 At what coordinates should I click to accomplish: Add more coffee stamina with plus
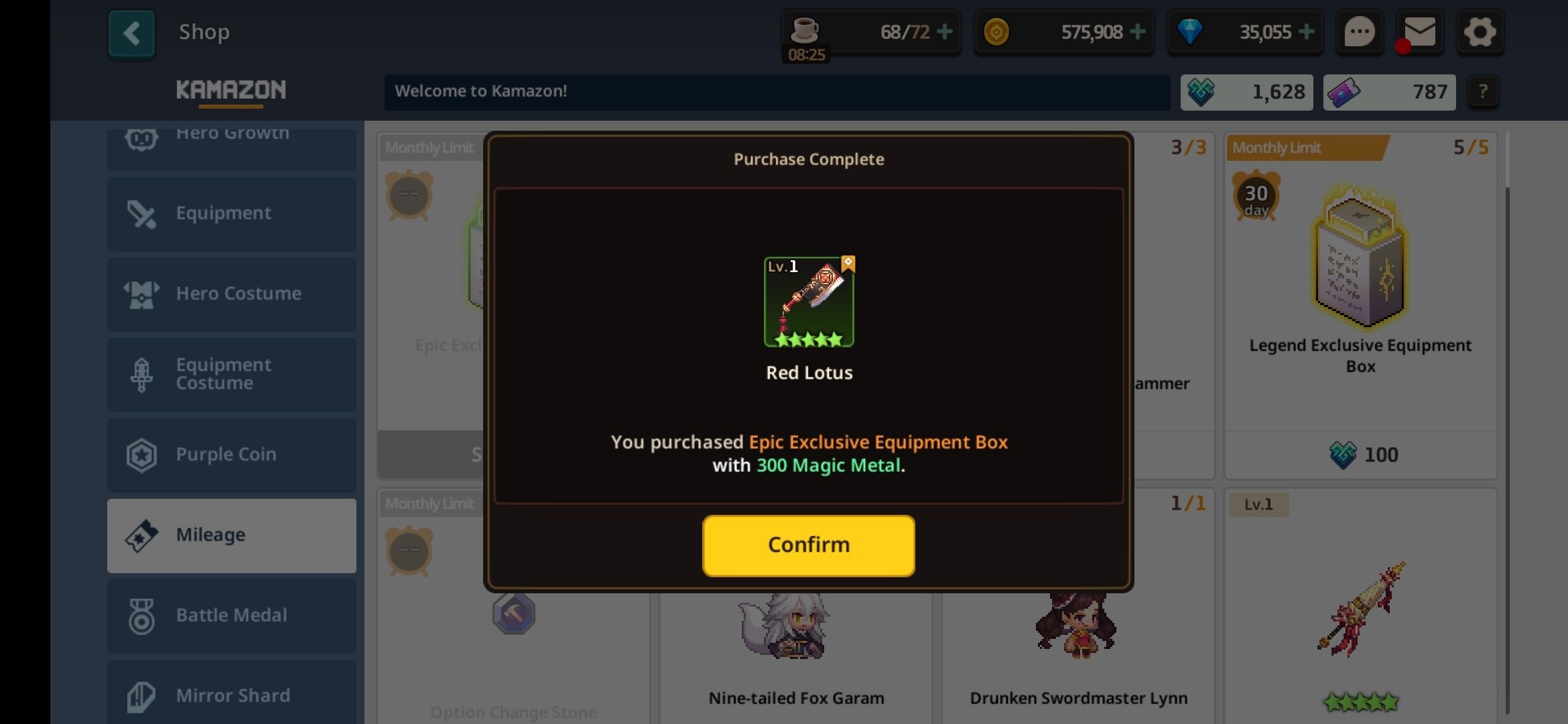coord(945,32)
